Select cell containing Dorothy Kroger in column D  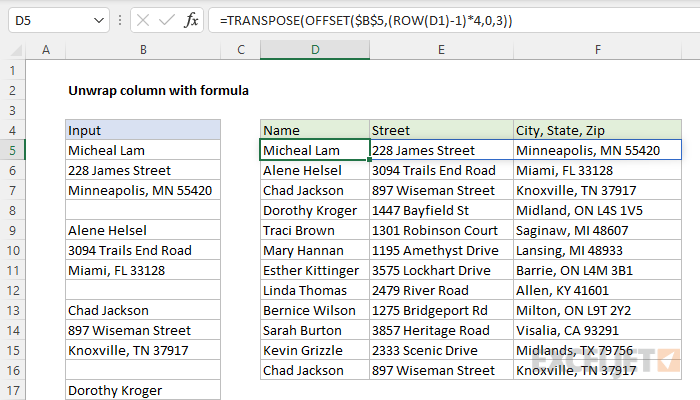point(315,210)
